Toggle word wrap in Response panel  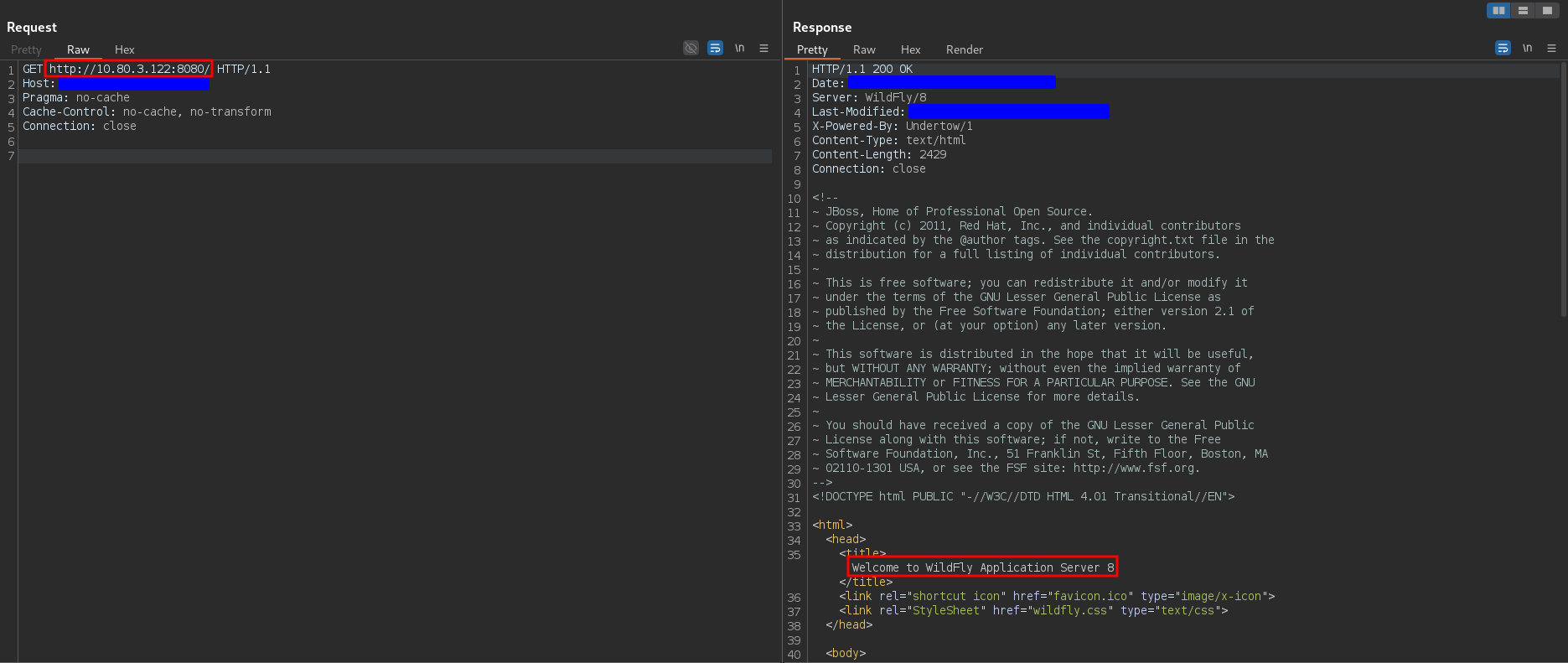(x=1503, y=48)
